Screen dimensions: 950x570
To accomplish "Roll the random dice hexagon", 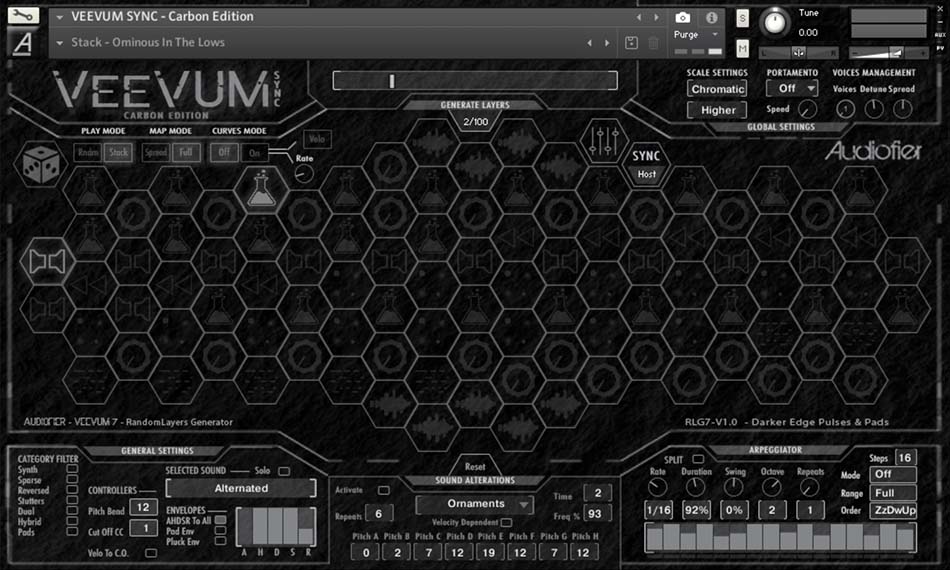I will point(41,164).
